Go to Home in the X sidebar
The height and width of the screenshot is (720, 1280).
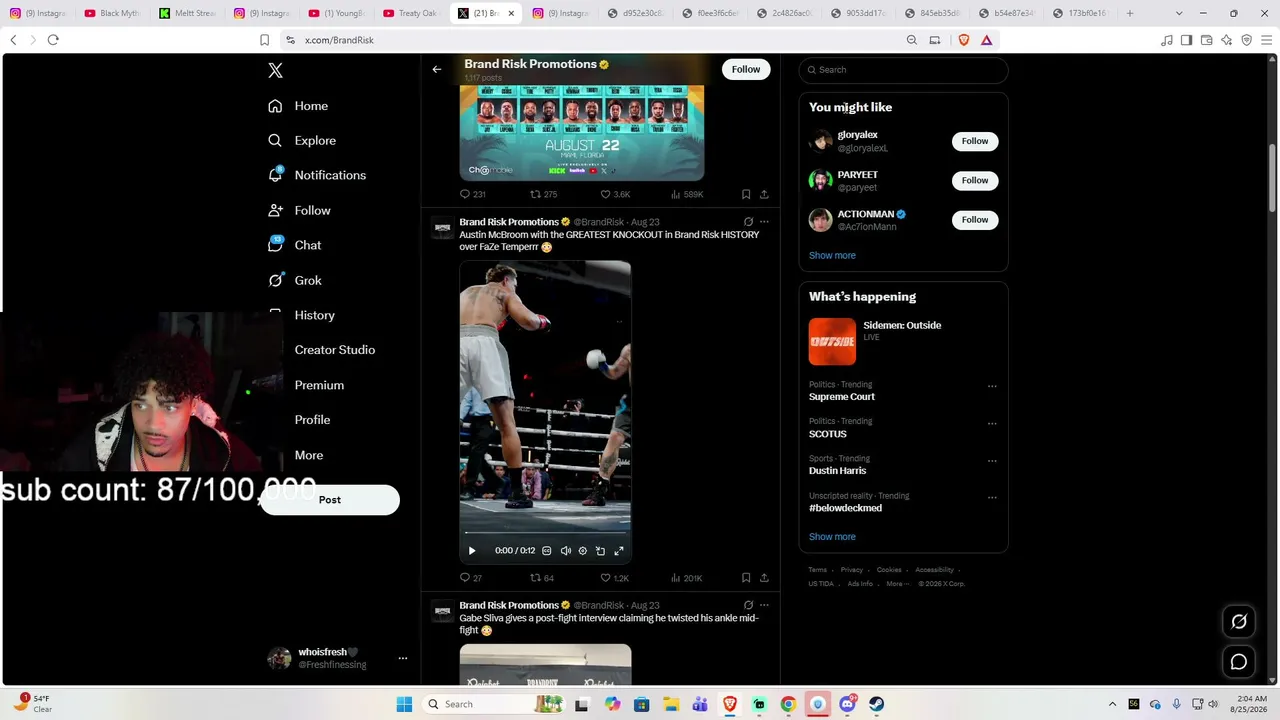(298, 106)
